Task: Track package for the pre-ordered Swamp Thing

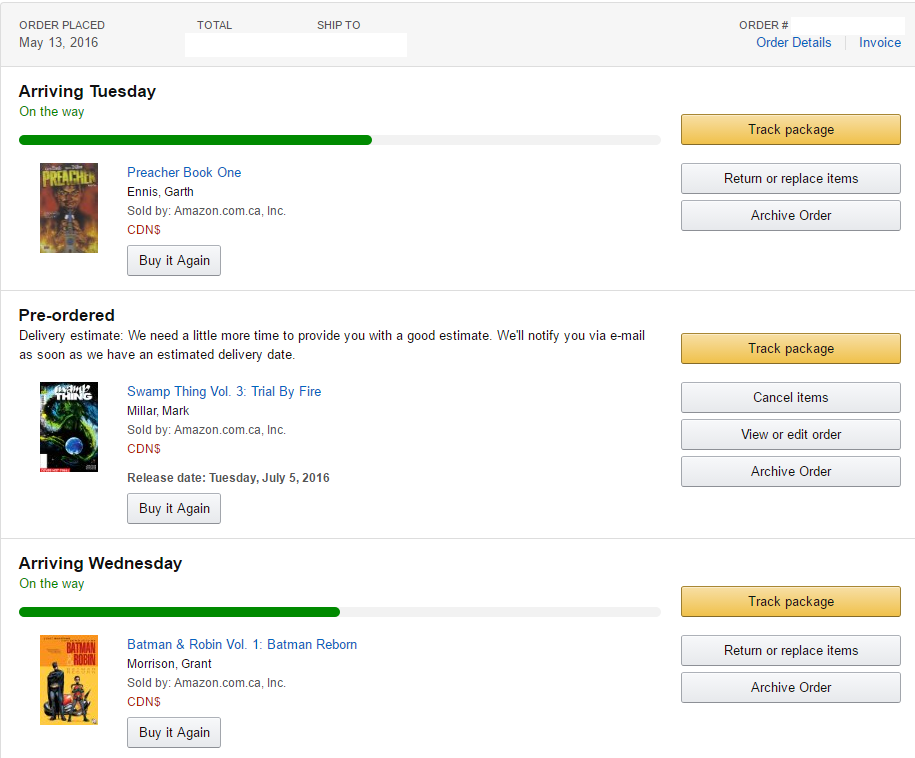Action: pyautogui.click(x=790, y=348)
